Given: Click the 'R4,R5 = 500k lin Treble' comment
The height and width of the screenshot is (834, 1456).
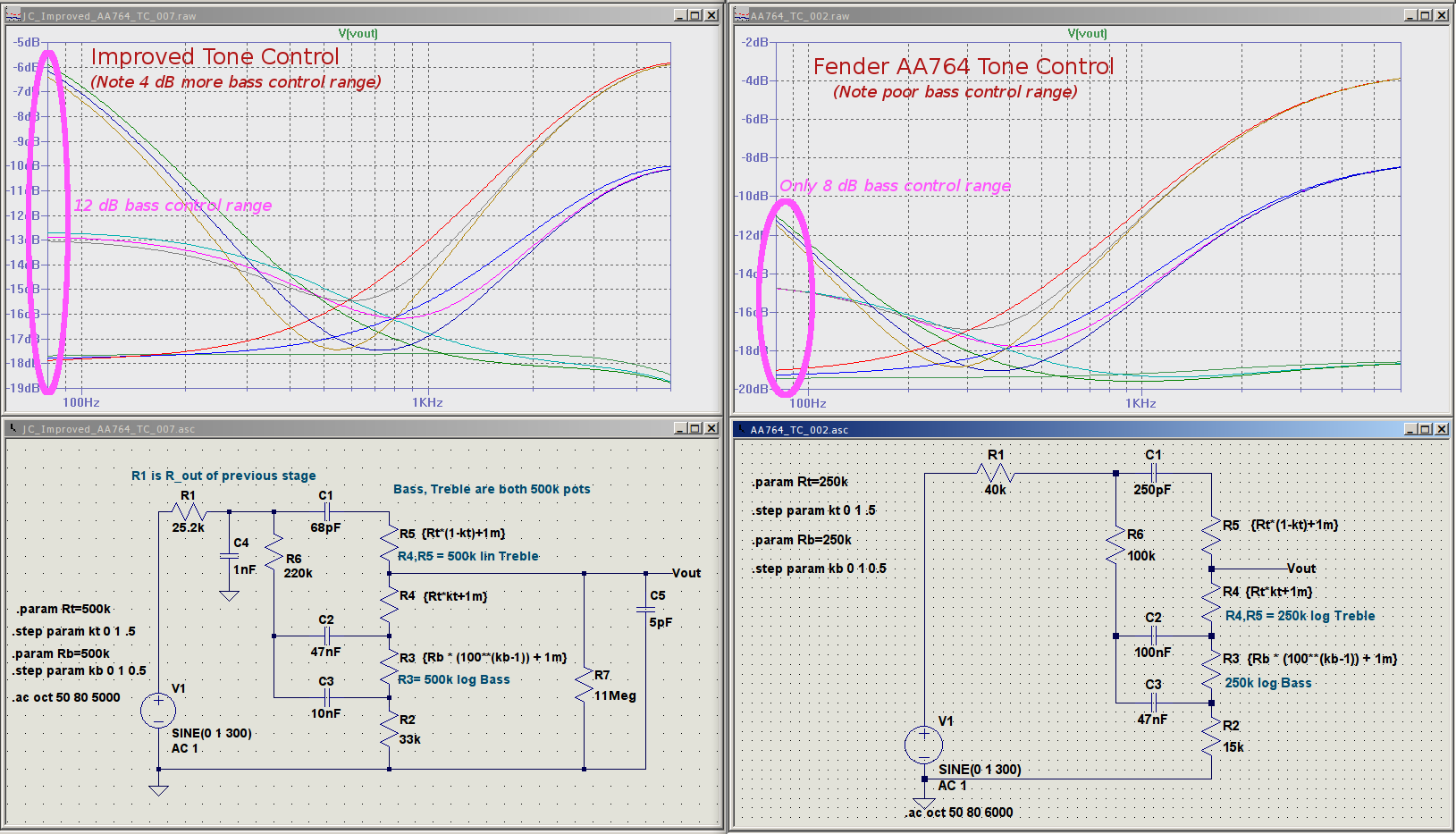Looking at the screenshot, I should point(468,556).
